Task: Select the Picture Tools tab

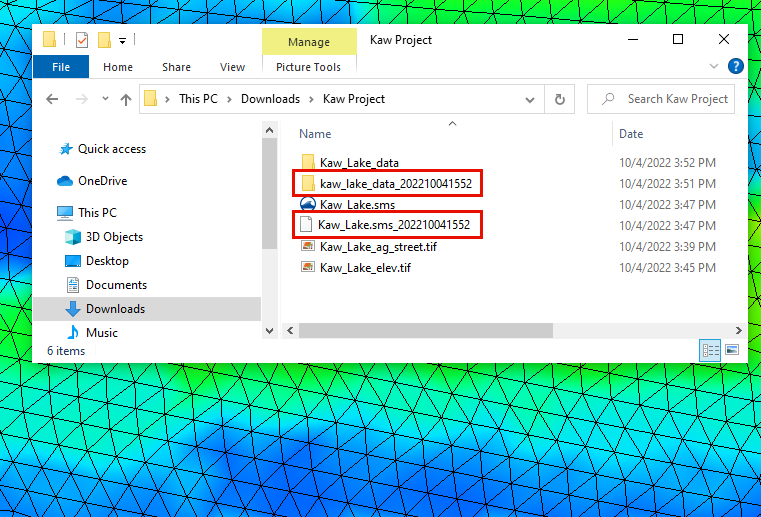Action: (x=308, y=67)
